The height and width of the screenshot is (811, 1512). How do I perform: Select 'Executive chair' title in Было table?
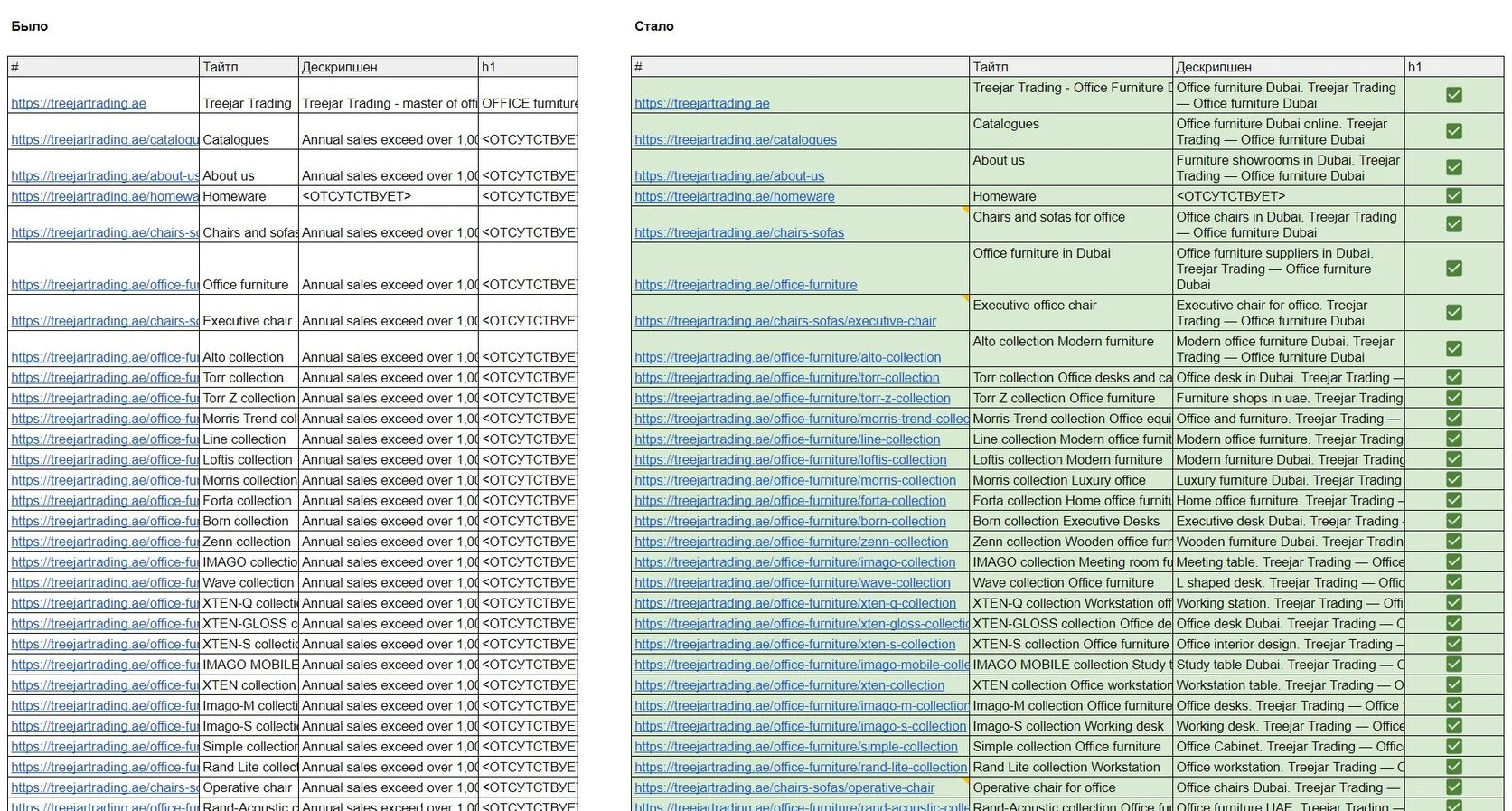(249, 313)
